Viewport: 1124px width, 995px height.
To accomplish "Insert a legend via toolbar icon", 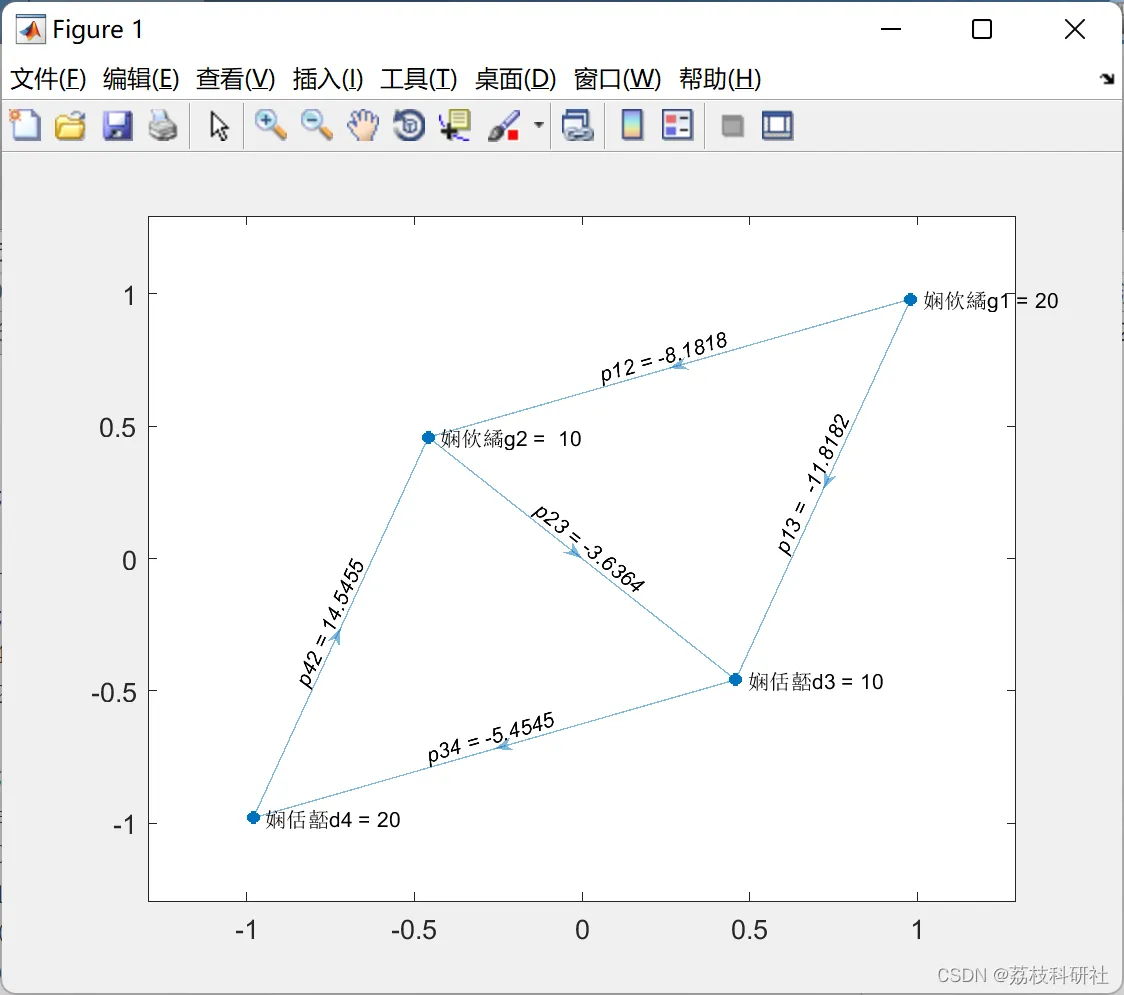I will [x=677, y=125].
